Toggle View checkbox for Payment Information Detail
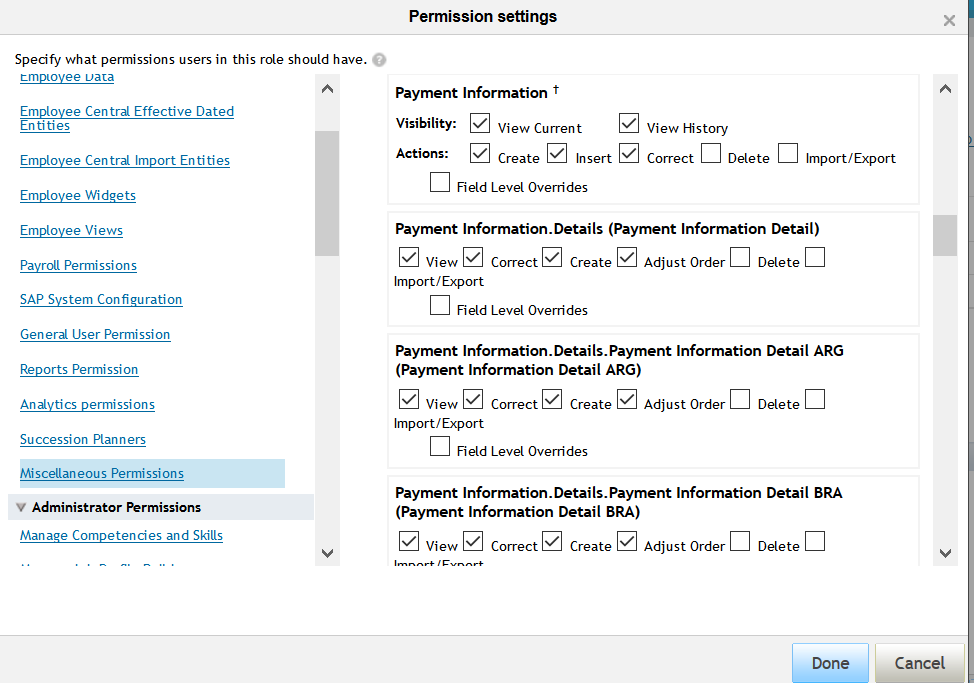This screenshot has width=974, height=683. click(x=409, y=257)
